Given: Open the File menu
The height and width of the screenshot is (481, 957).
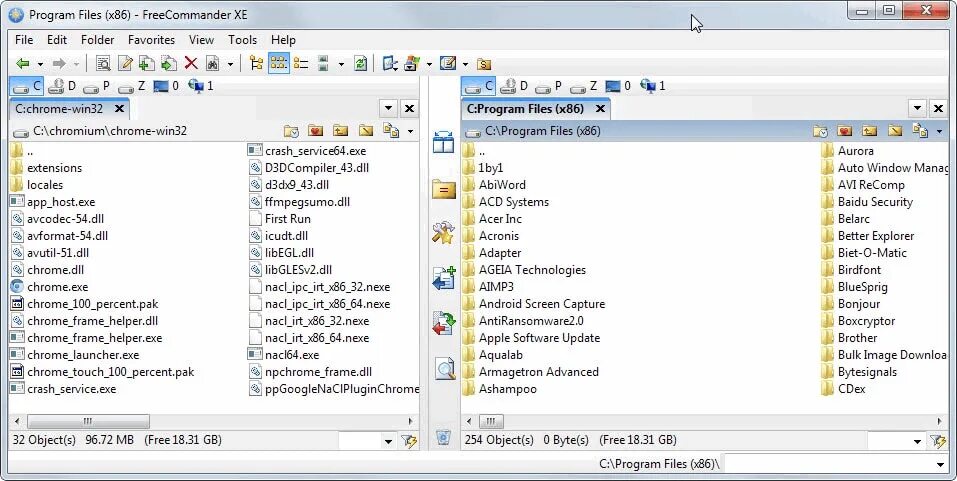Looking at the screenshot, I should click(x=24, y=40).
